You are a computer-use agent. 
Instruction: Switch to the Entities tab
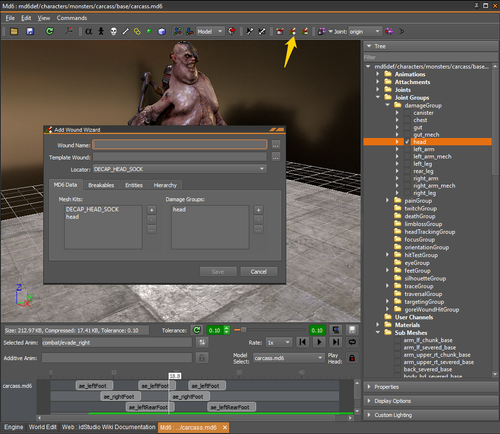(x=134, y=185)
